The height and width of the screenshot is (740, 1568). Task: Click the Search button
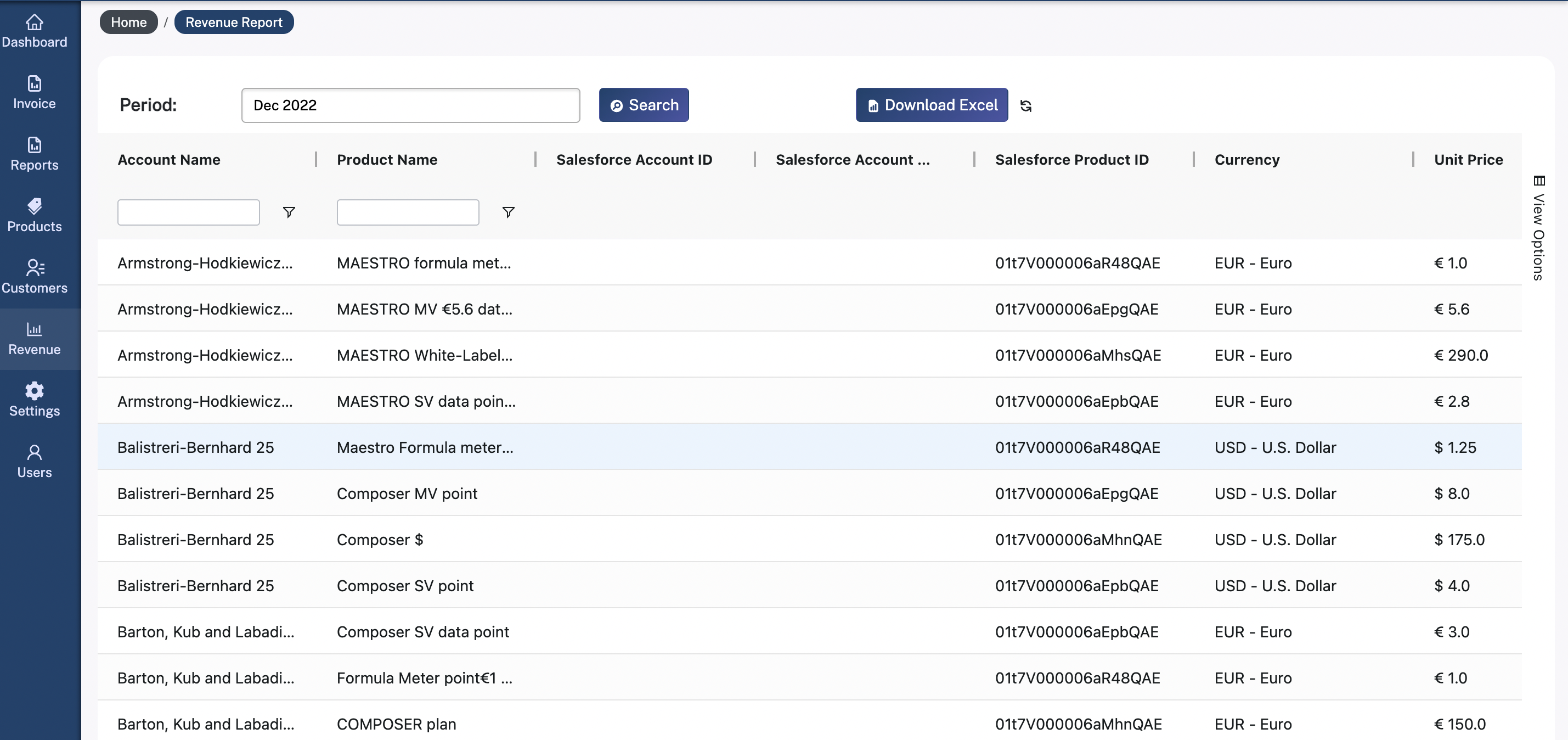(x=644, y=105)
